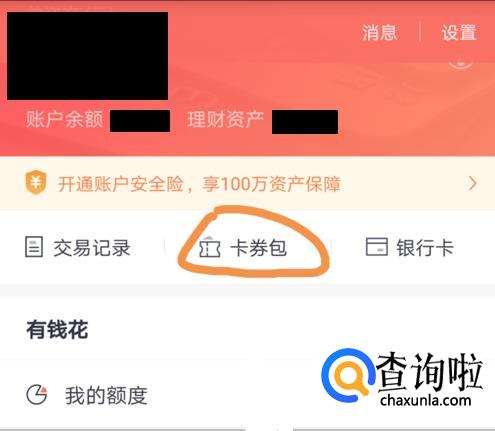Click the 卡券包 ticket icon
Image resolution: width=495 pixels, height=431 pixels.
click(210, 248)
